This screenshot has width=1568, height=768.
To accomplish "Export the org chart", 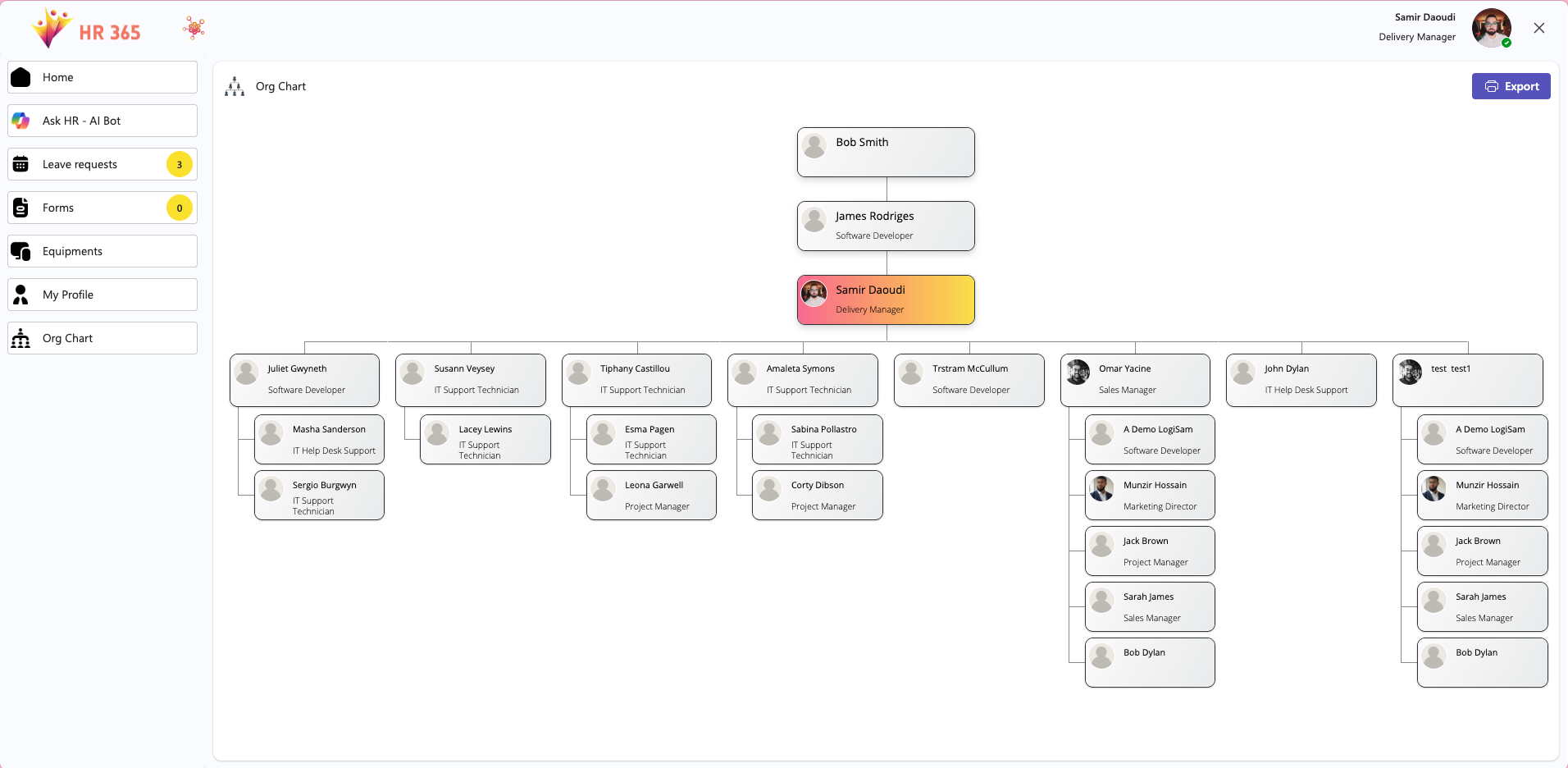I will pyautogui.click(x=1511, y=86).
